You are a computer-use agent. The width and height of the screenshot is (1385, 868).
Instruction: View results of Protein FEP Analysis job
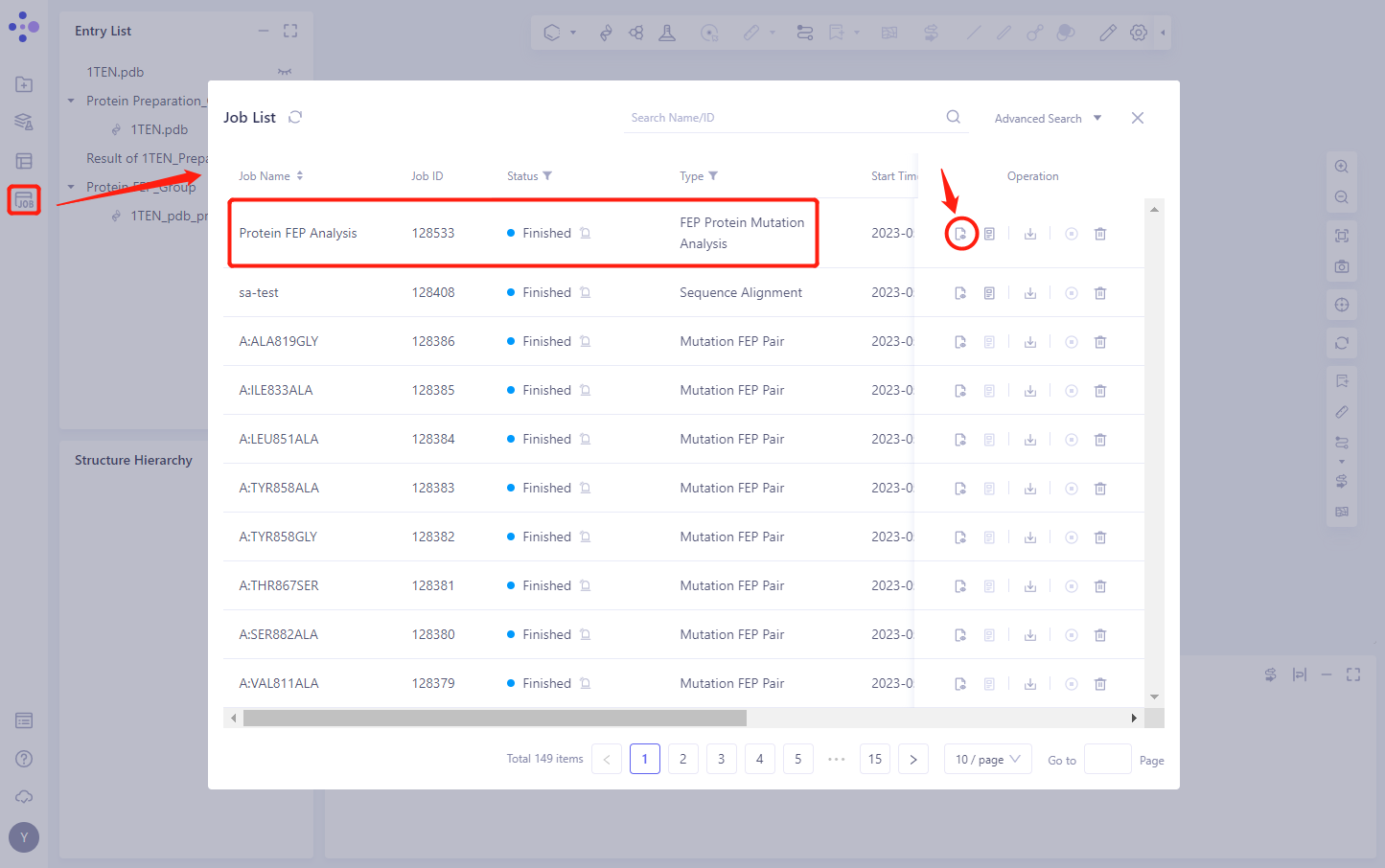pyautogui.click(x=960, y=234)
